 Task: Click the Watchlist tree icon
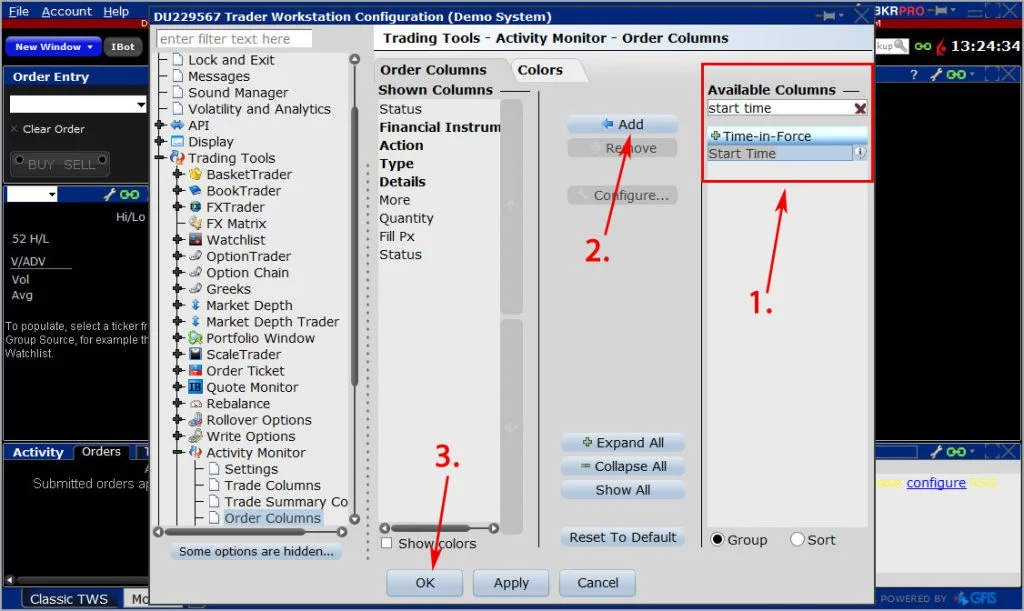(195, 241)
